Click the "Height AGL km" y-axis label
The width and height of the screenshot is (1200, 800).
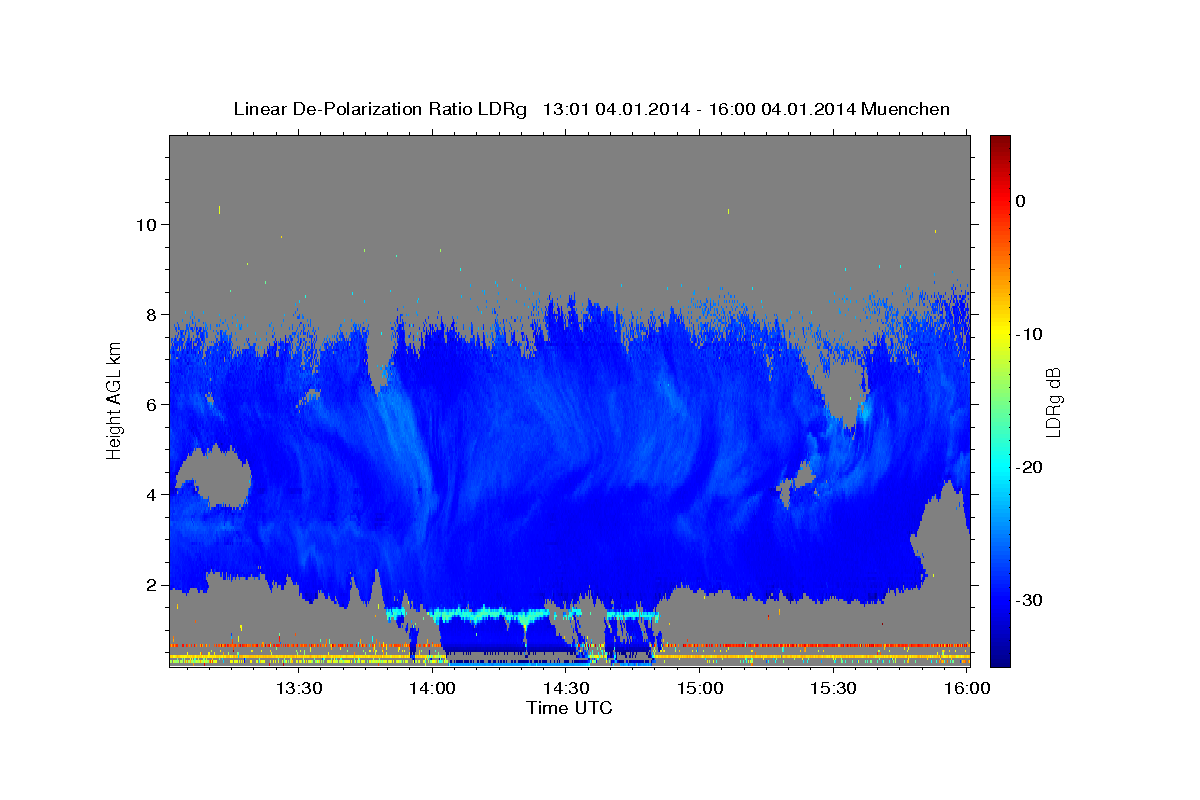(114, 400)
